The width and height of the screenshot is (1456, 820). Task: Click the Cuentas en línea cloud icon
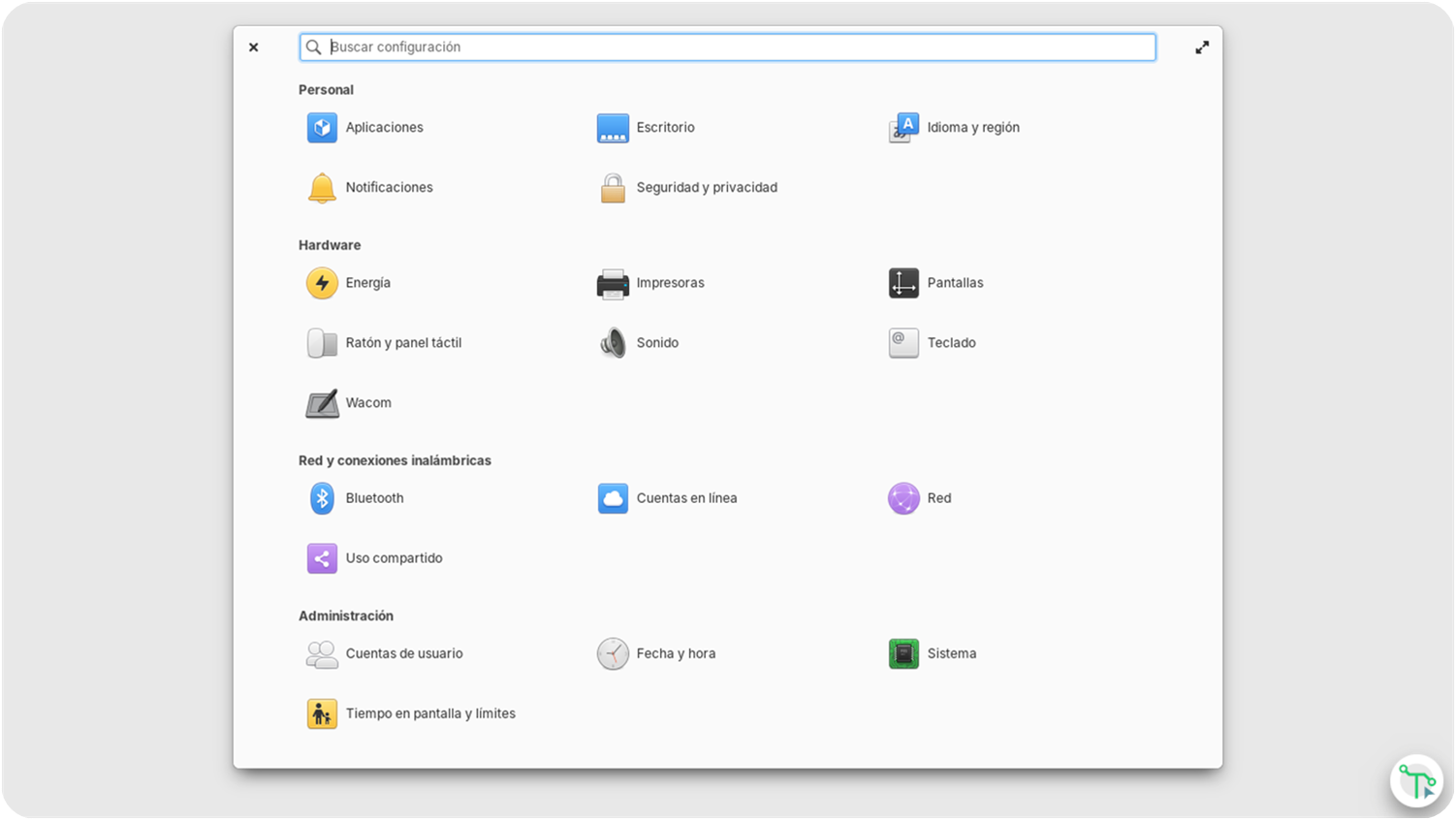coord(613,498)
